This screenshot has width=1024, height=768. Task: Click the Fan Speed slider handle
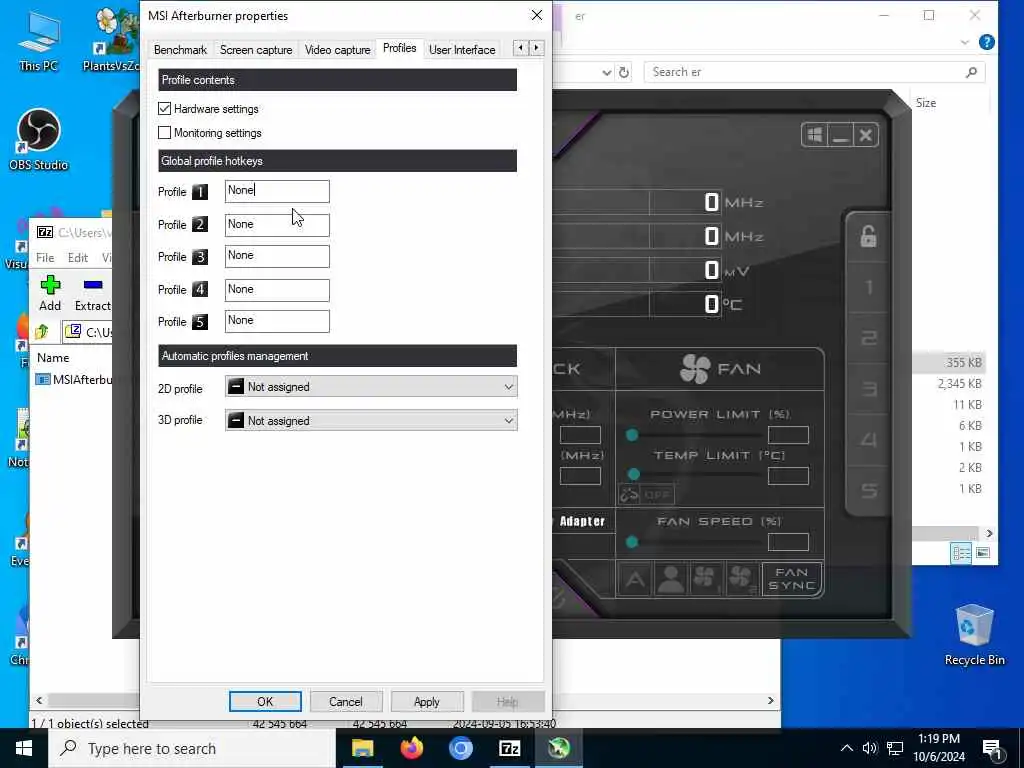[x=632, y=542]
